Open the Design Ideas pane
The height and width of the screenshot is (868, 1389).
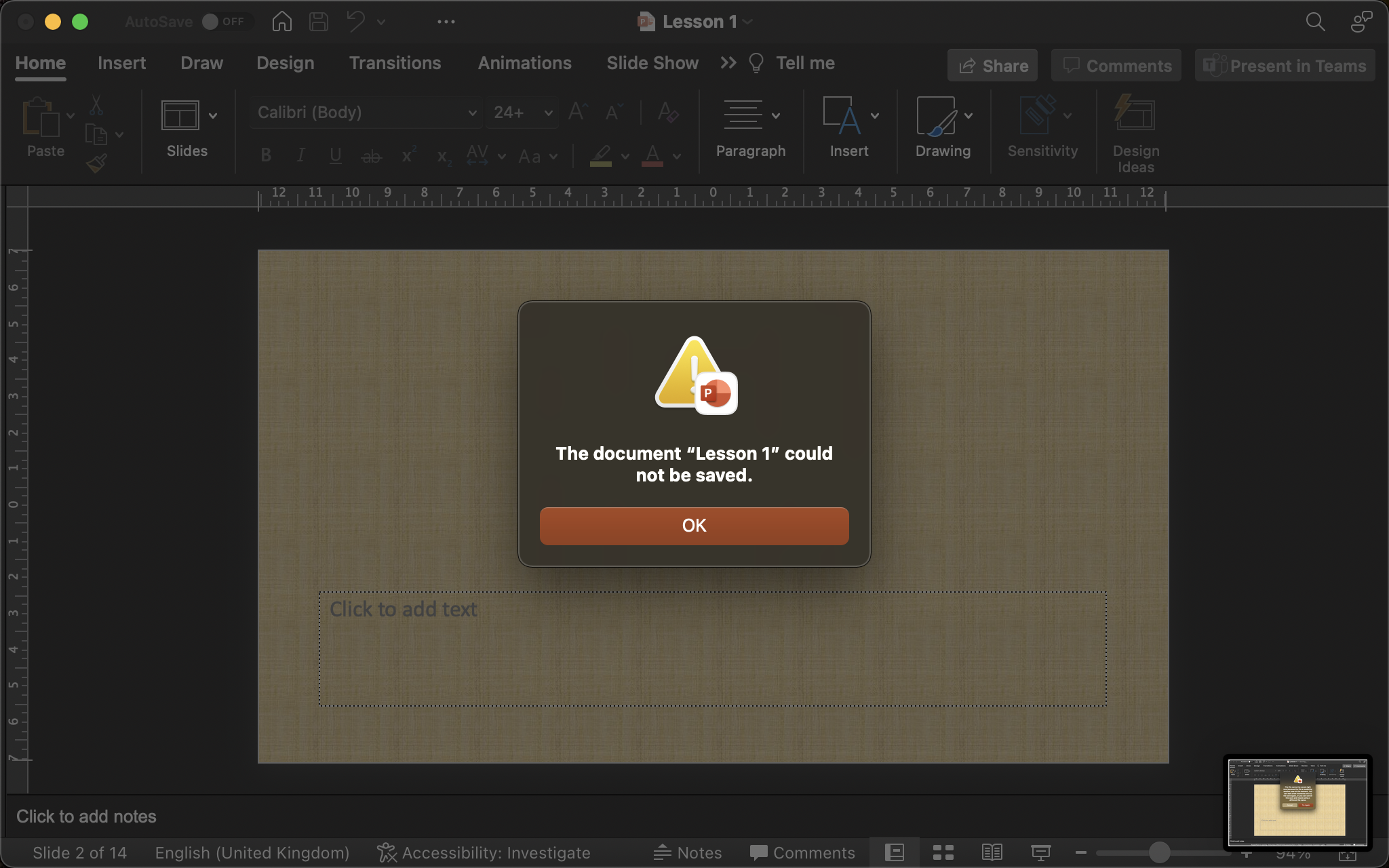[x=1135, y=134]
